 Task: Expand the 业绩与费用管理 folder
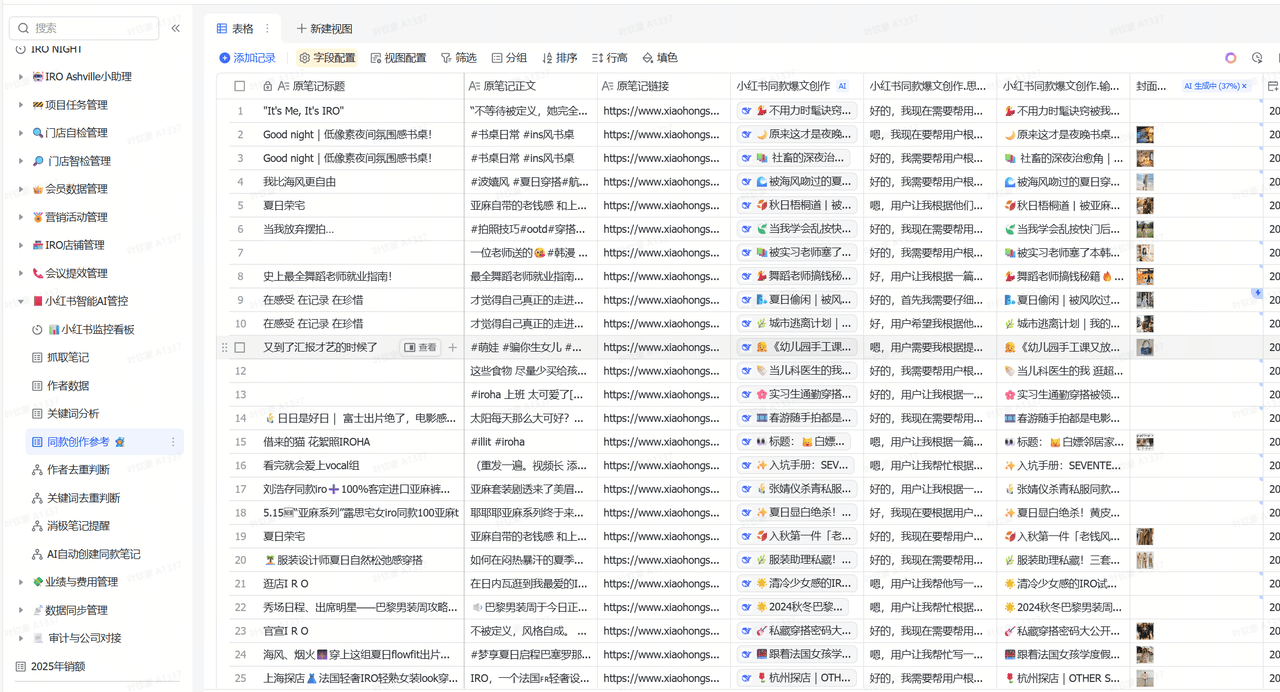(x=20, y=582)
